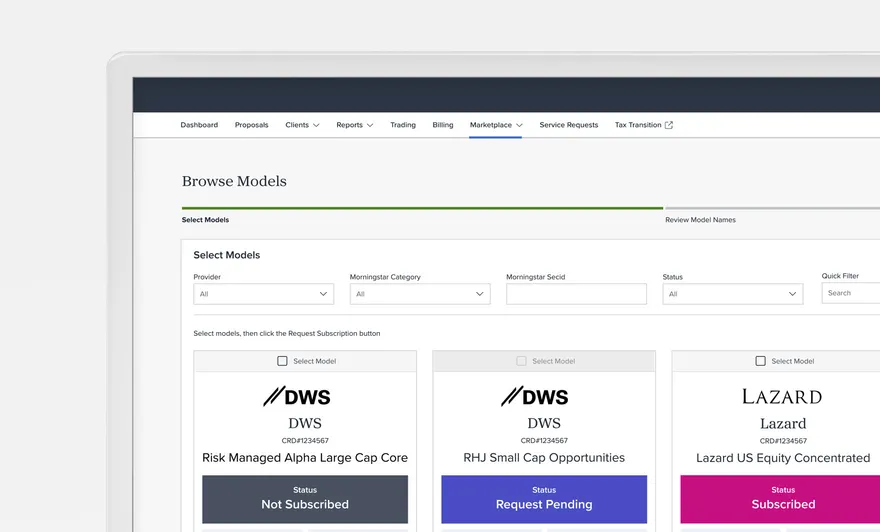Open the Dashboard nav item
The image size is (880, 532).
tap(199, 125)
